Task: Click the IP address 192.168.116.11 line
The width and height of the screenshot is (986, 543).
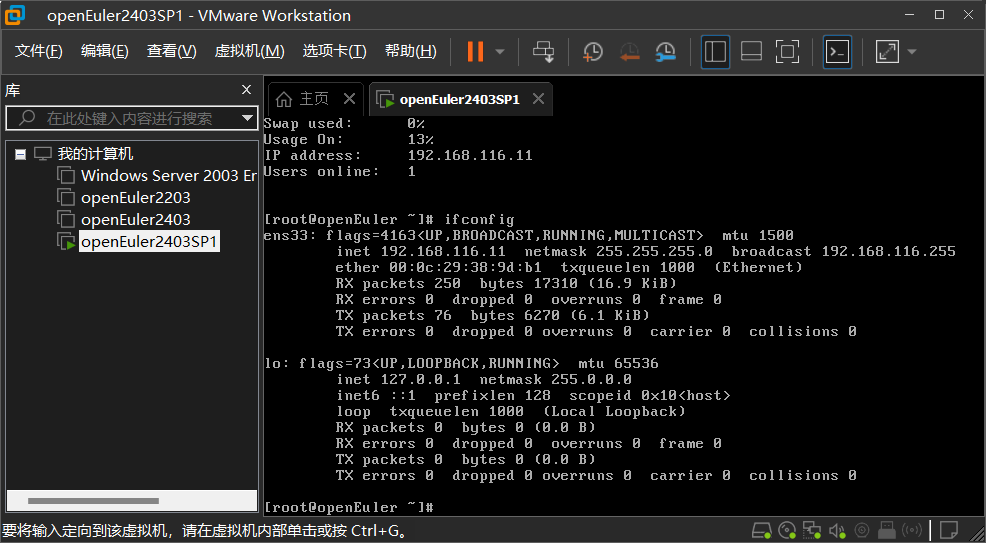Action: tap(398, 155)
